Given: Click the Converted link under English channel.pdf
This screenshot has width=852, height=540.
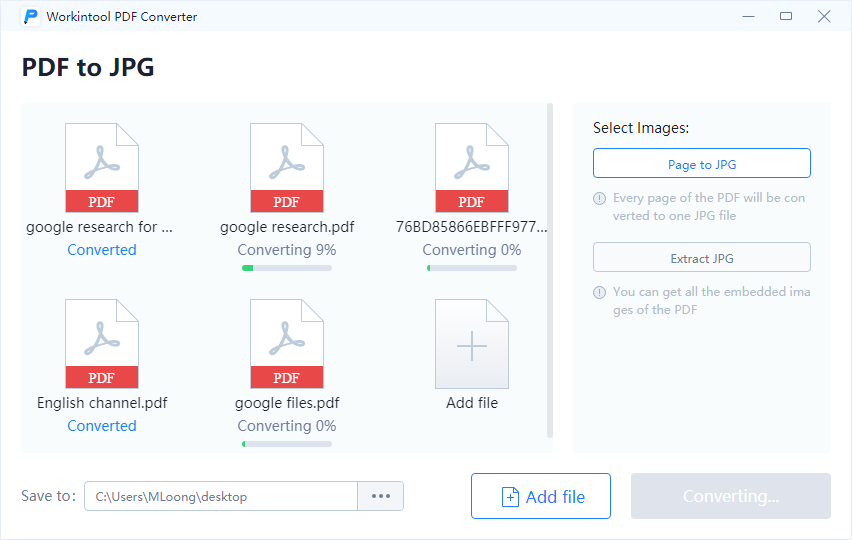Looking at the screenshot, I should click(x=102, y=426).
